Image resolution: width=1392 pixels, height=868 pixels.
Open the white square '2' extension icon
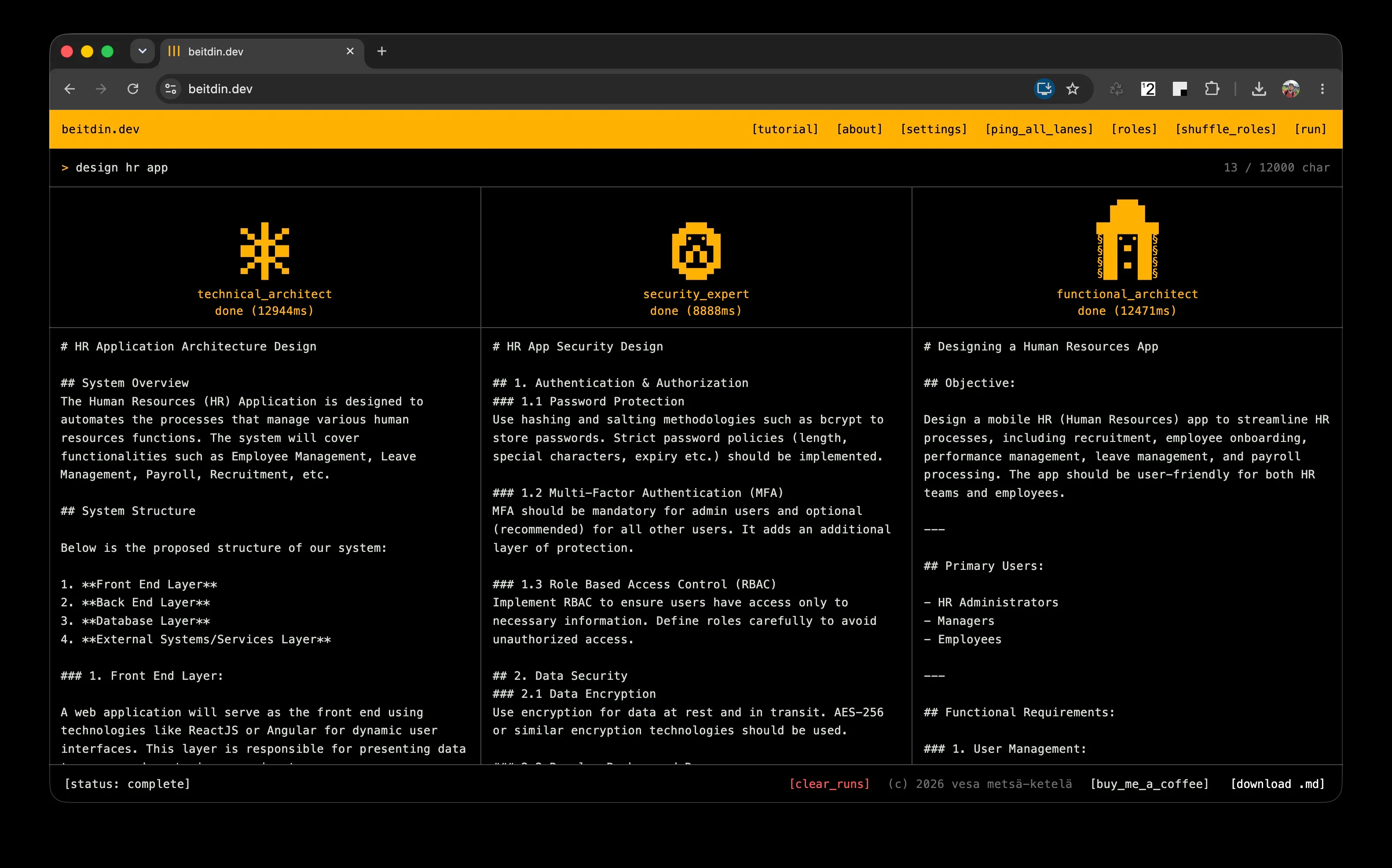(1148, 89)
